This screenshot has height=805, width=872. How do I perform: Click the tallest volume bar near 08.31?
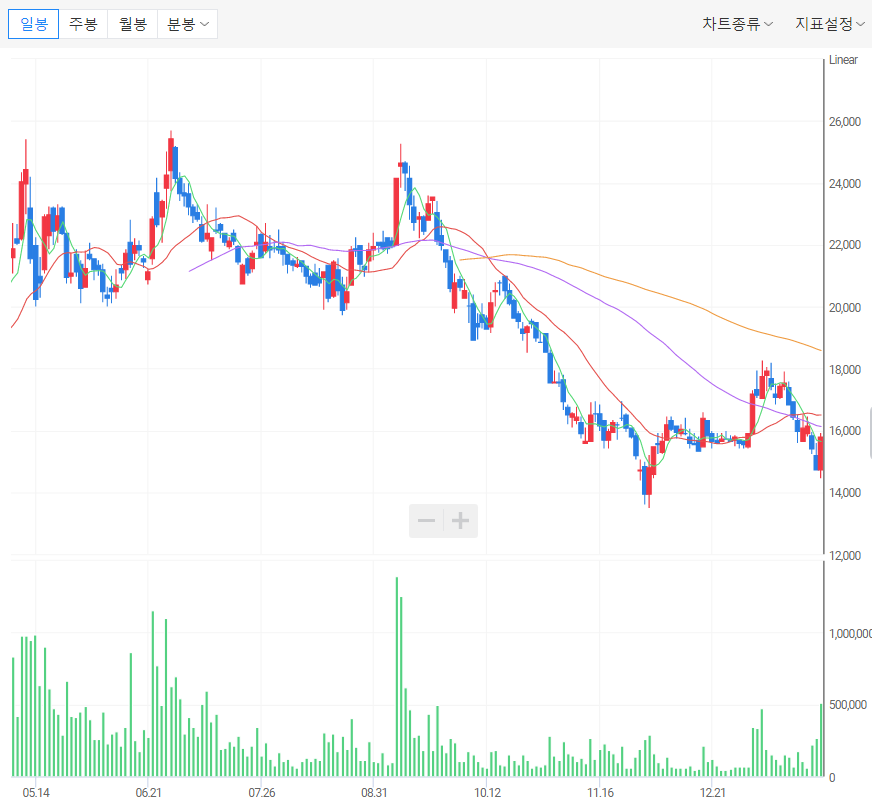(397, 677)
